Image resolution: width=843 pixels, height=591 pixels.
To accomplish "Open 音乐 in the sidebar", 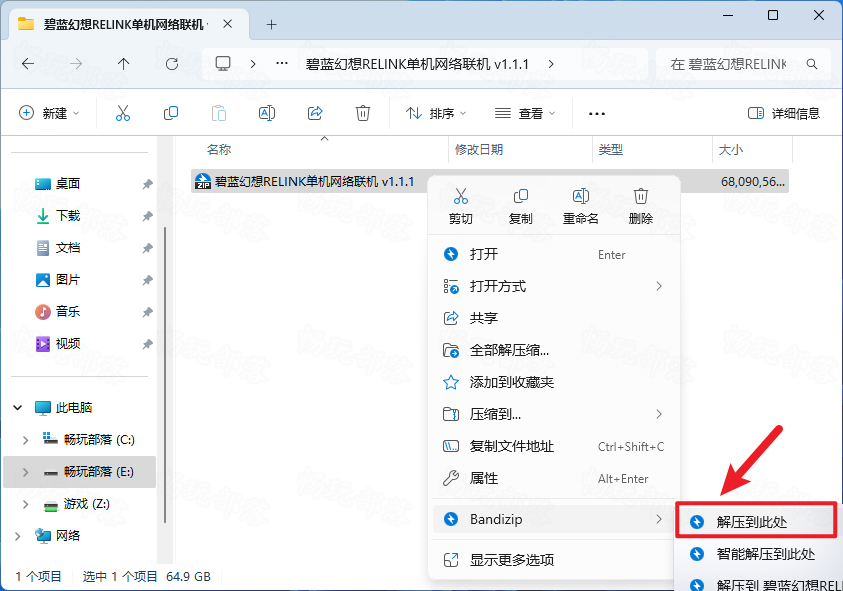I will click(x=68, y=312).
